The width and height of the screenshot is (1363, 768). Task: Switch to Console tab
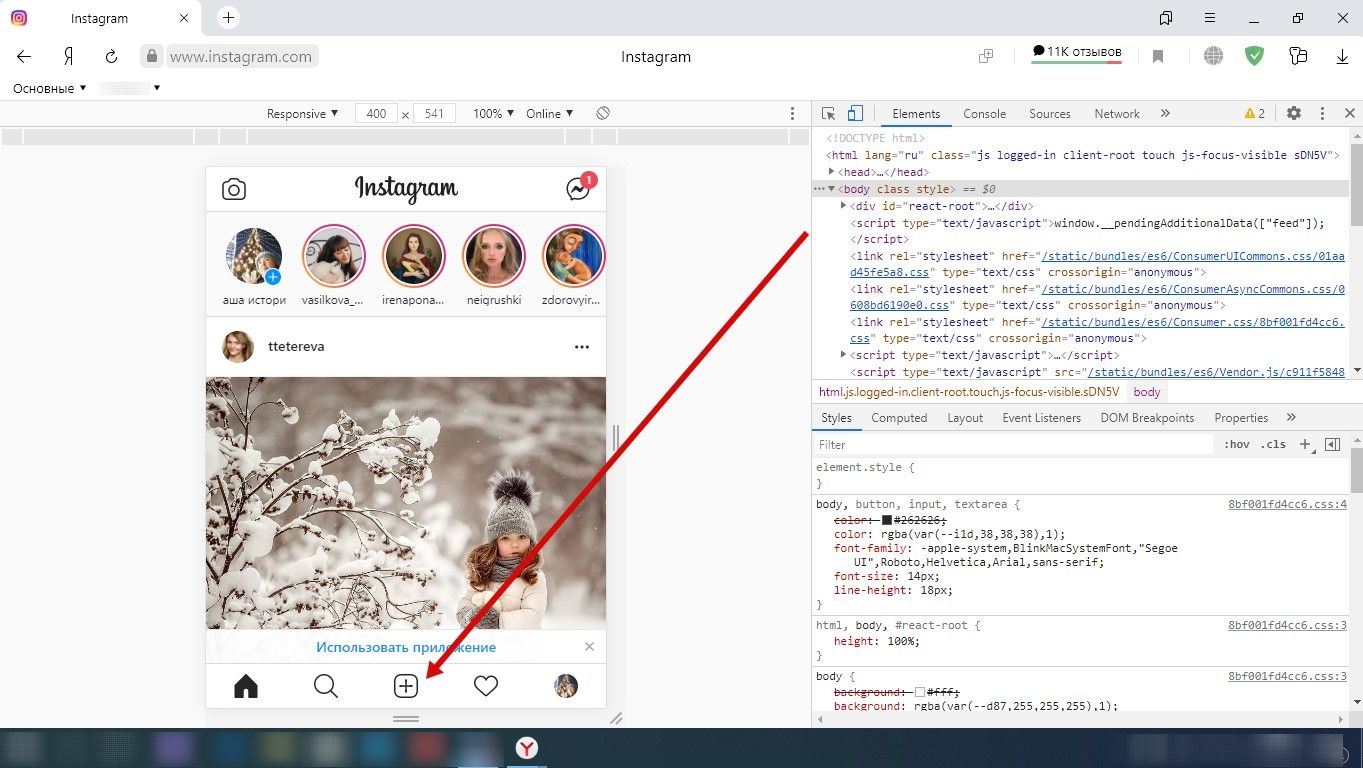[x=984, y=113]
